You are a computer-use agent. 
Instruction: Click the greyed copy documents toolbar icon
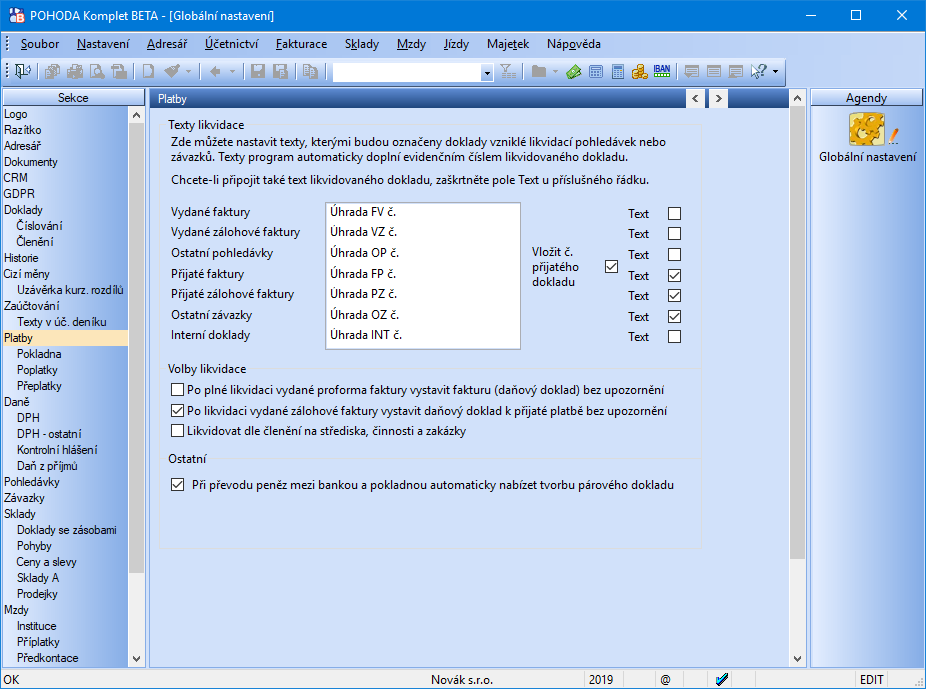coord(52,71)
